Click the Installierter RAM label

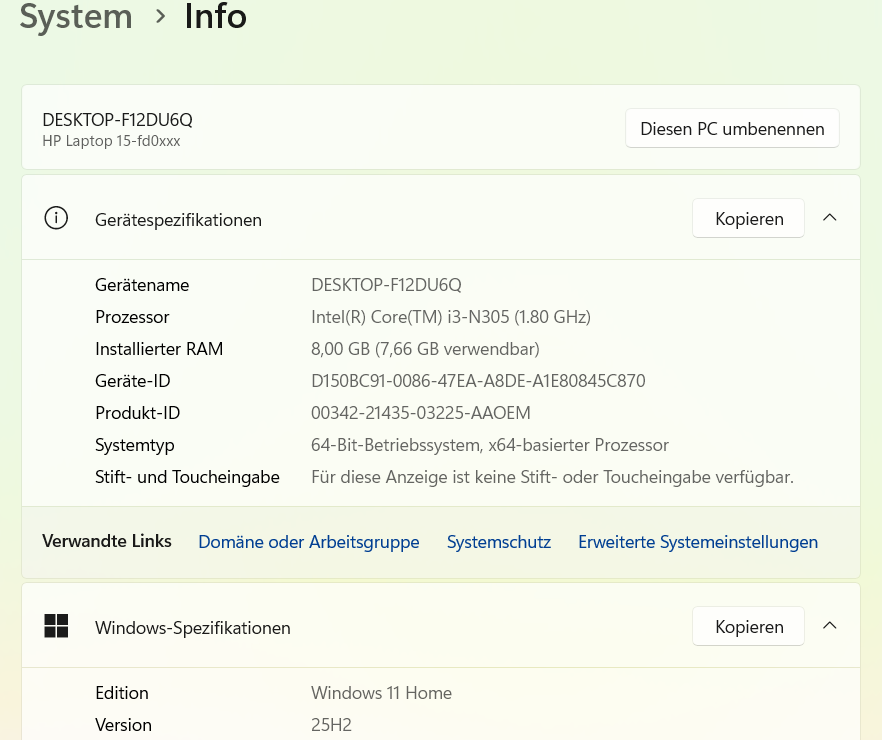click(159, 349)
